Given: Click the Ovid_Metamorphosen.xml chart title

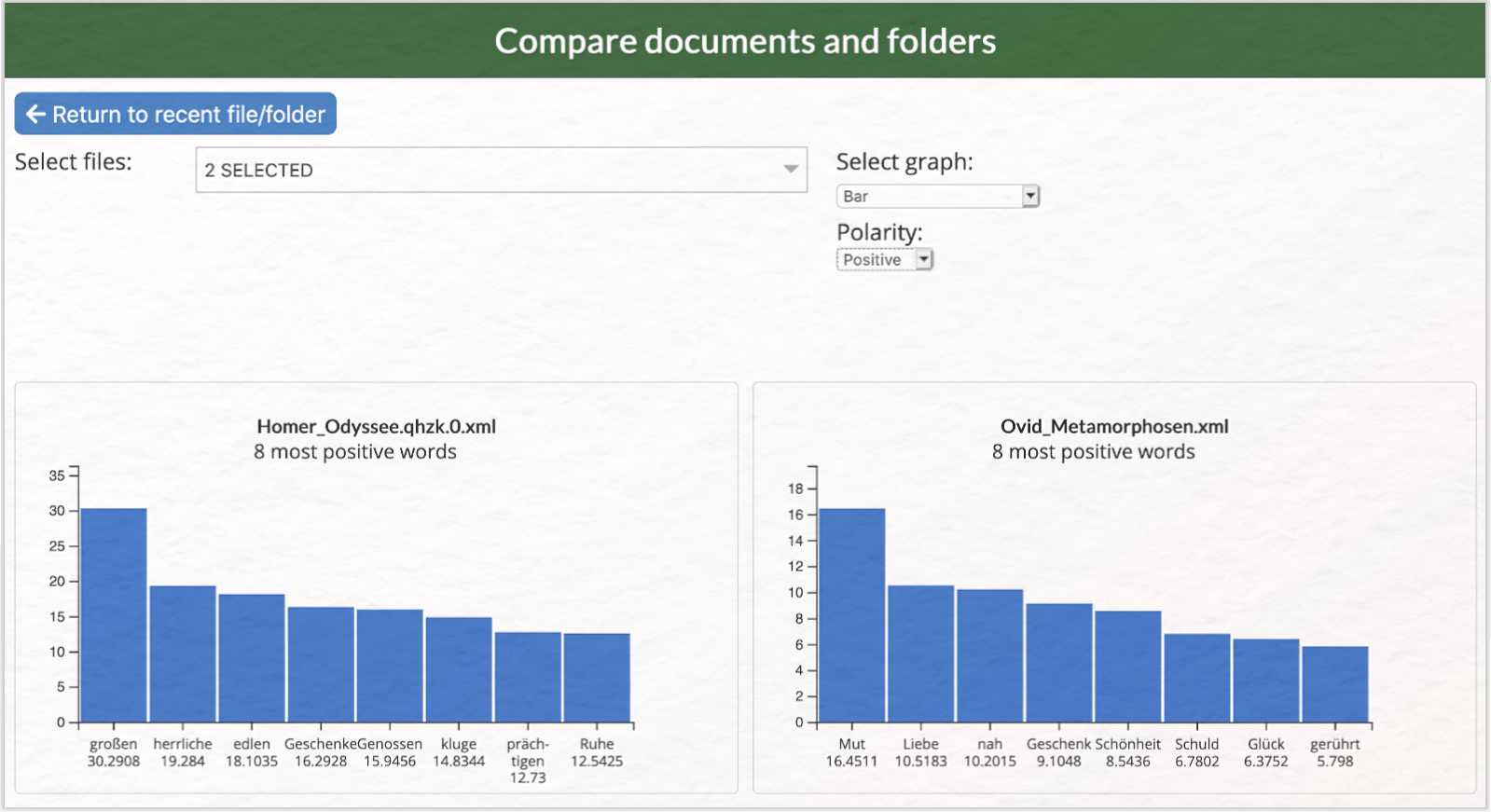Looking at the screenshot, I should pos(1114,426).
